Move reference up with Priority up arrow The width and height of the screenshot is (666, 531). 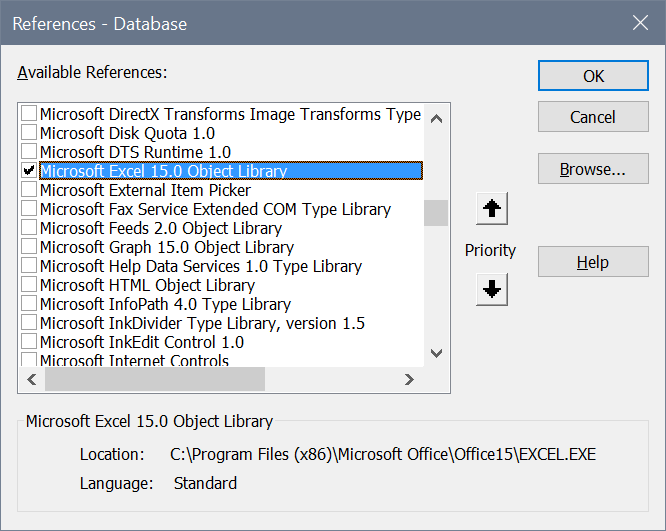point(492,209)
